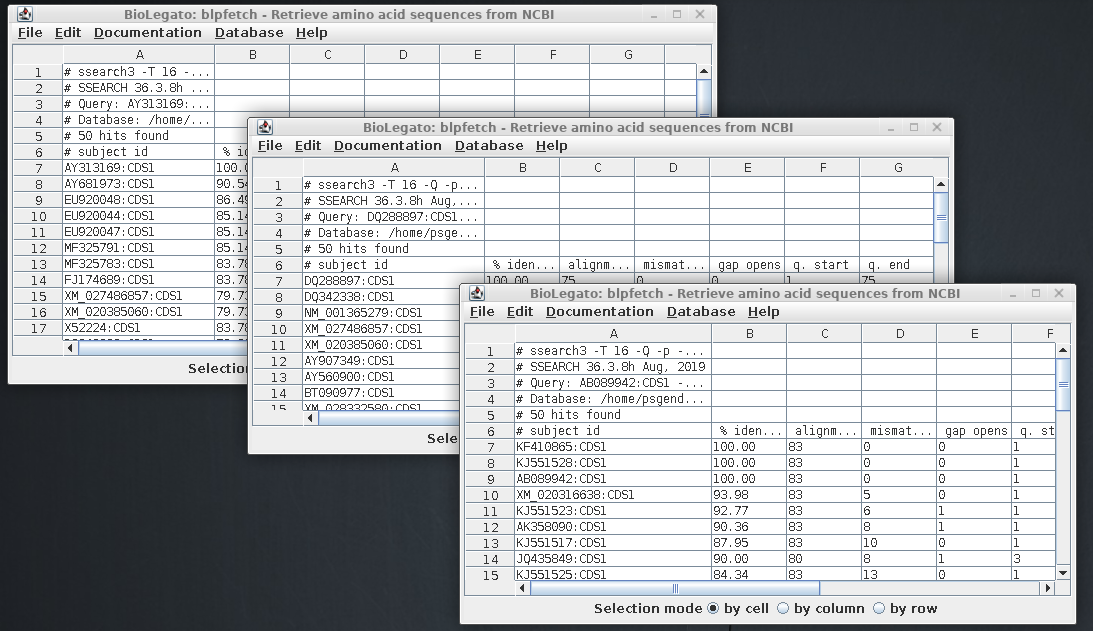Image resolution: width=1093 pixels, height=631 pixels.
Task: Maximize the frontmost BioLegato blpfetch window
Action: point(1036,293)
